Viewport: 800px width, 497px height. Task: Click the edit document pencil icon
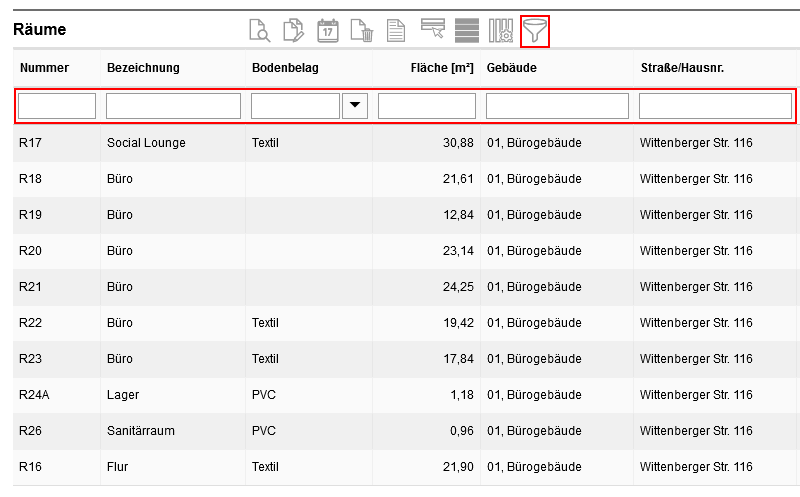(x=293, y=32)
